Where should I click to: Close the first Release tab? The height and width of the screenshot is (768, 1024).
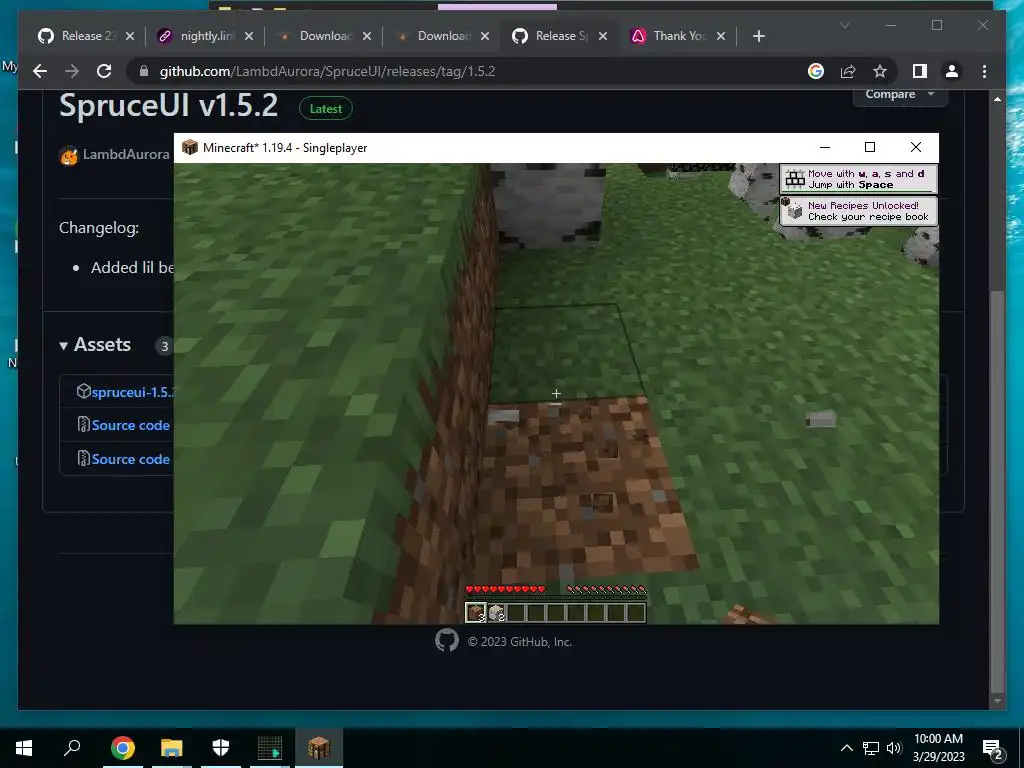click(130, 36)
